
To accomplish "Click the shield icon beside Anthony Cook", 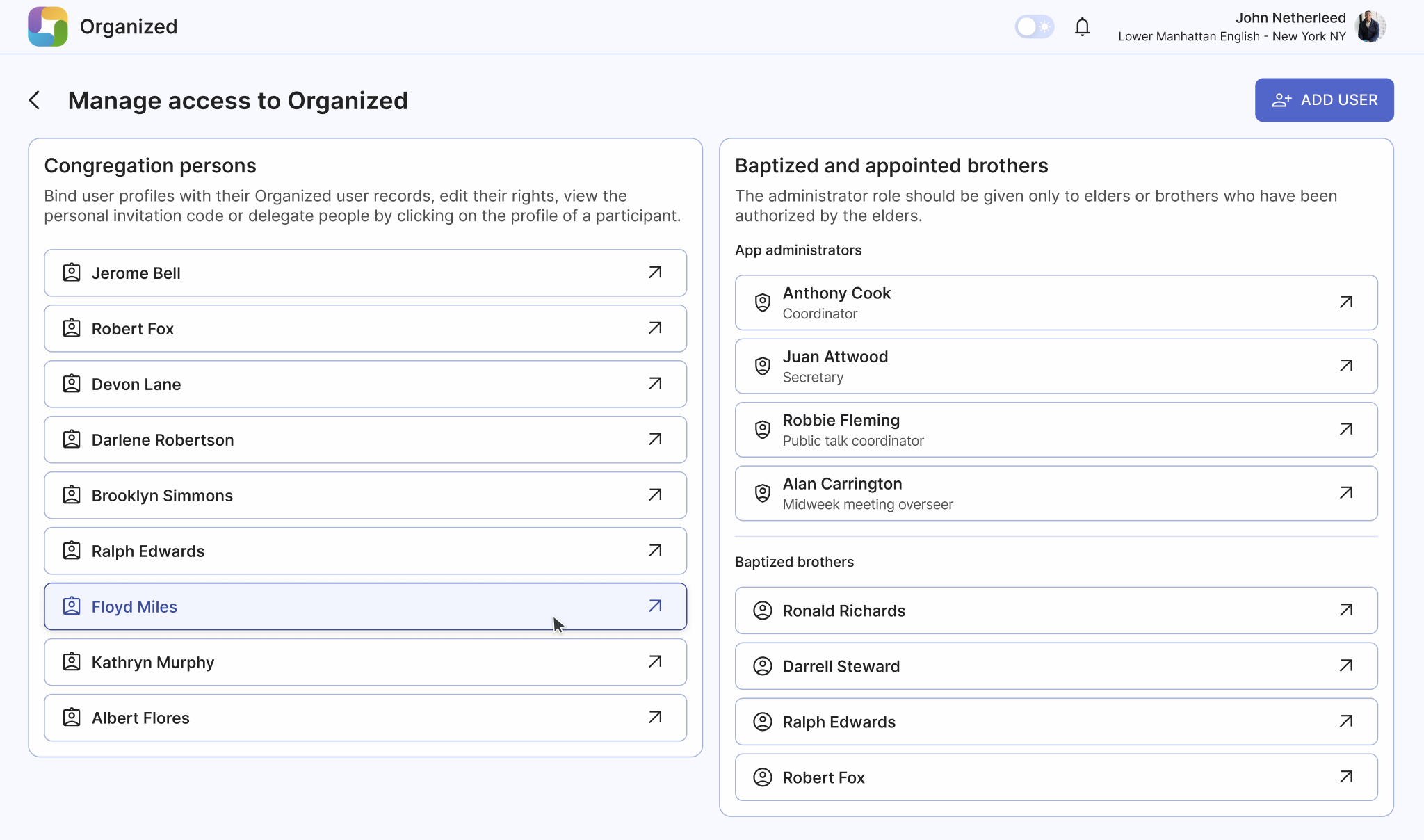I will pyautogui.click(x=763, y=302).
